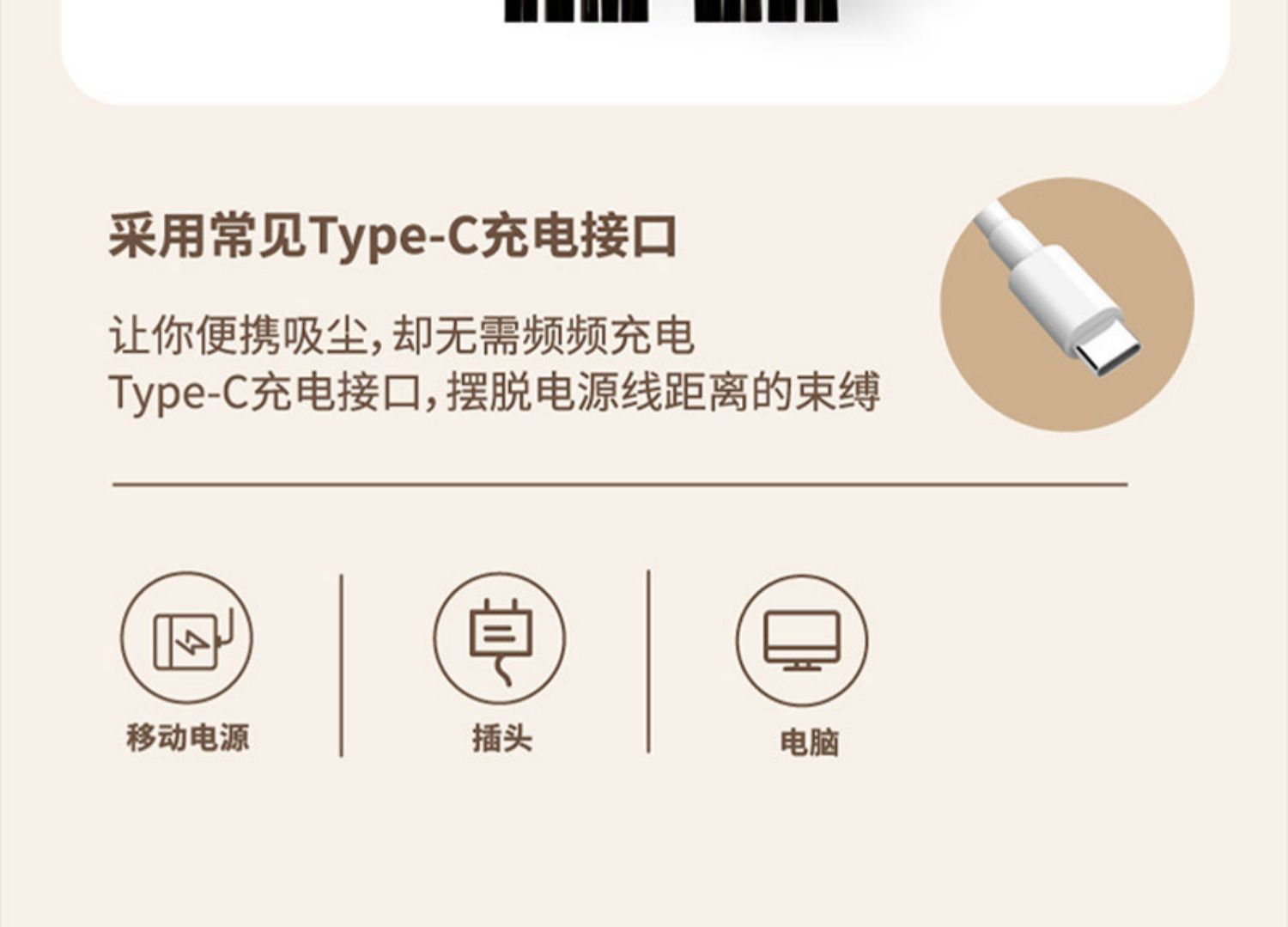1288x927 pixels.
Task: Click the curly cord under the plug icon
Action: point(503,670)
